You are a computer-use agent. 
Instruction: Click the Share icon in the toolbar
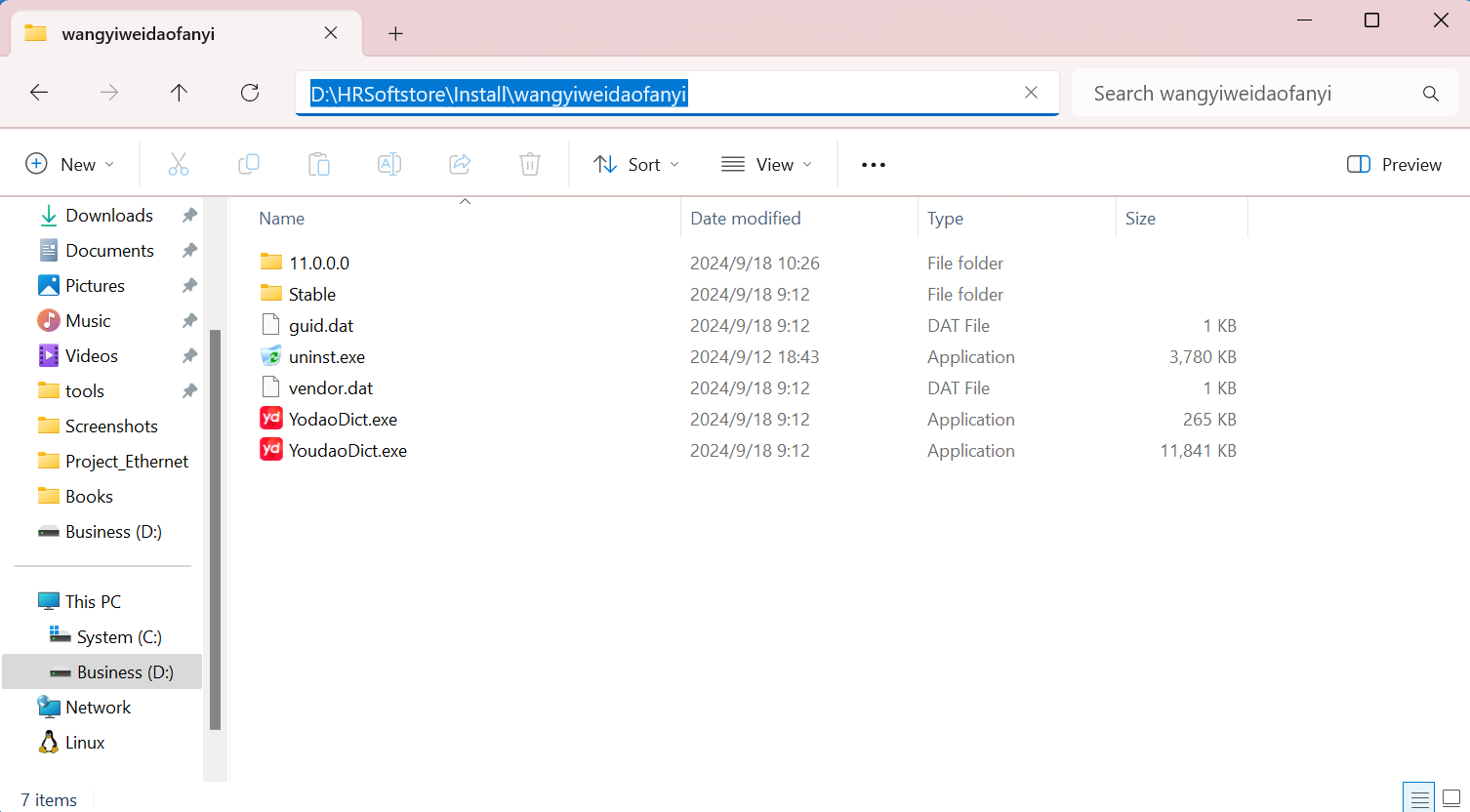click(460, 163)
